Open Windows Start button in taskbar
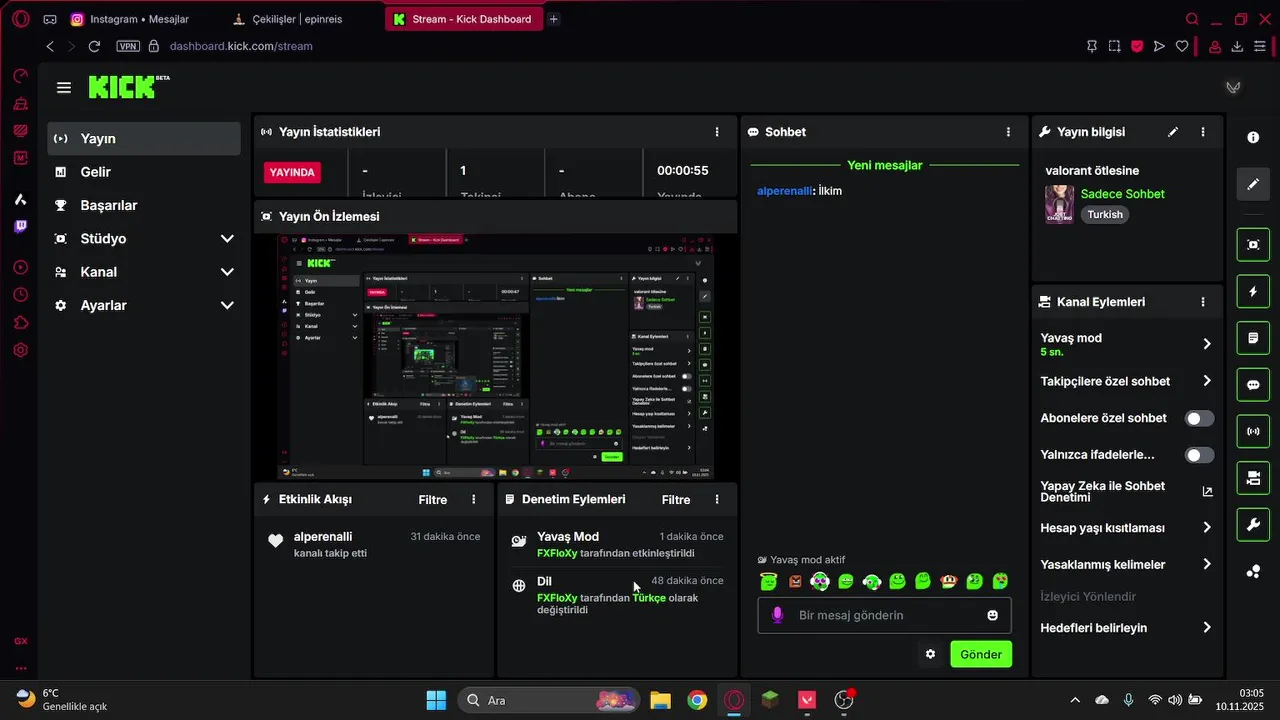Viewport: 1280px width, 720px height. click(436, 700)
